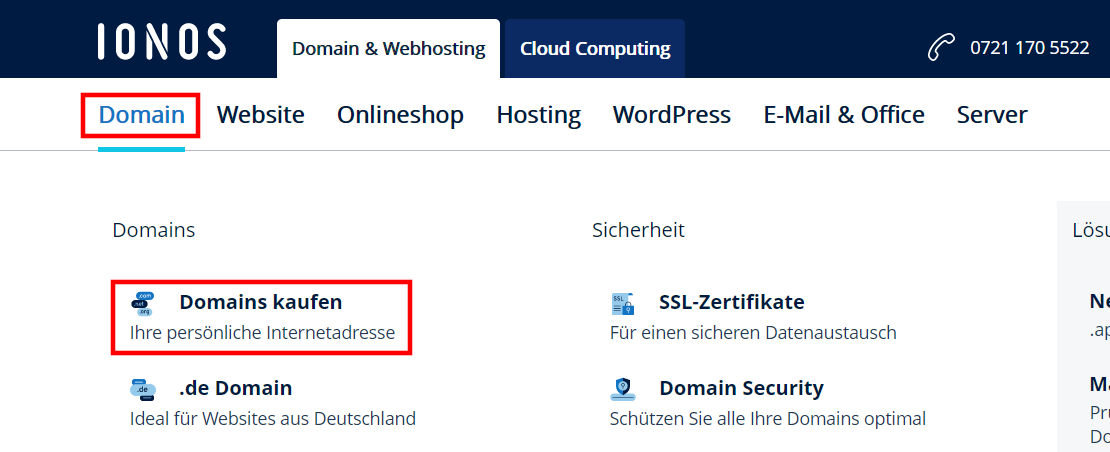Open the Domains kaufen link

tap(260, 302)
